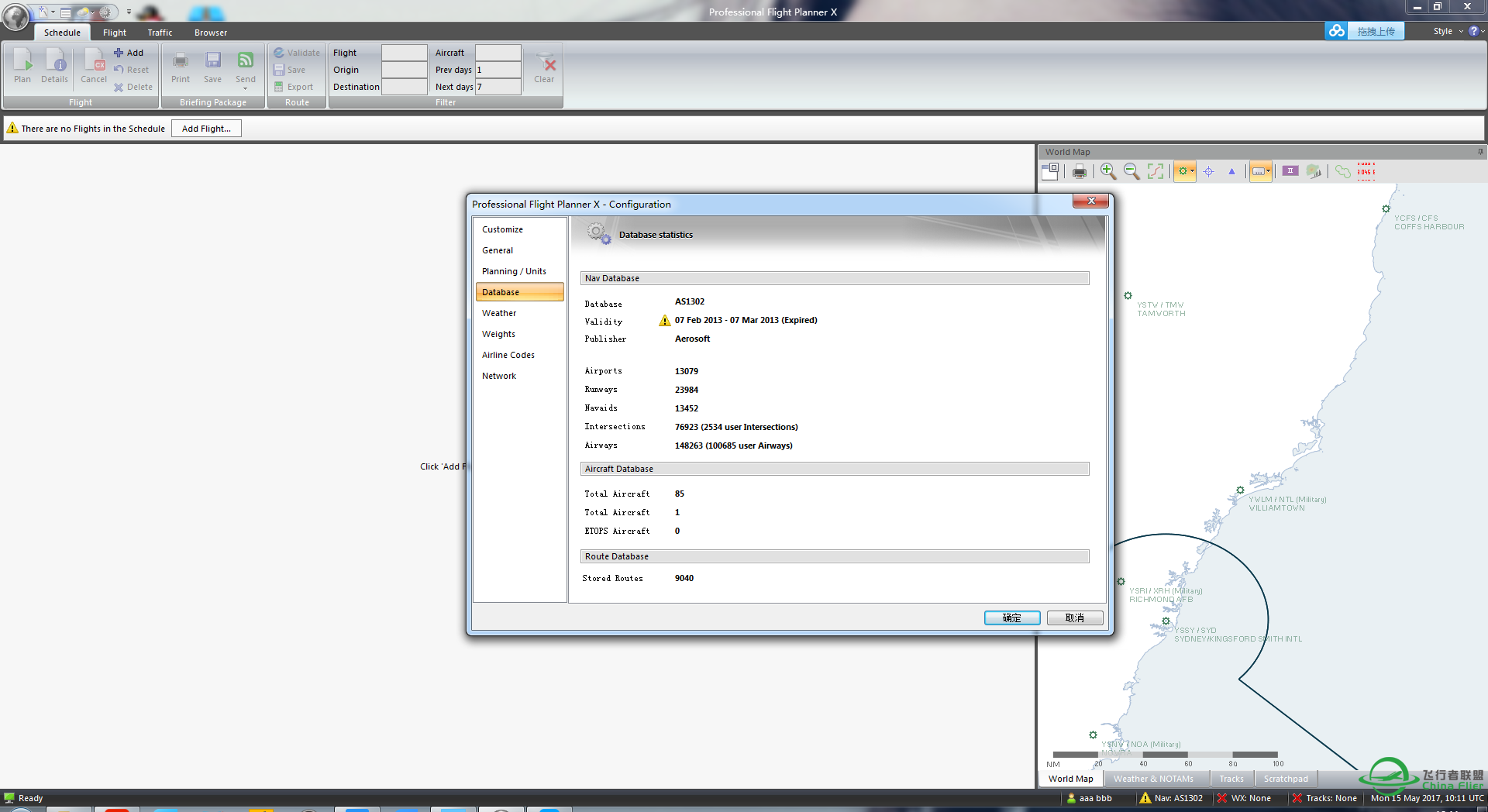Toggle the label display button on map toolbar

(x=1258, y=171)
